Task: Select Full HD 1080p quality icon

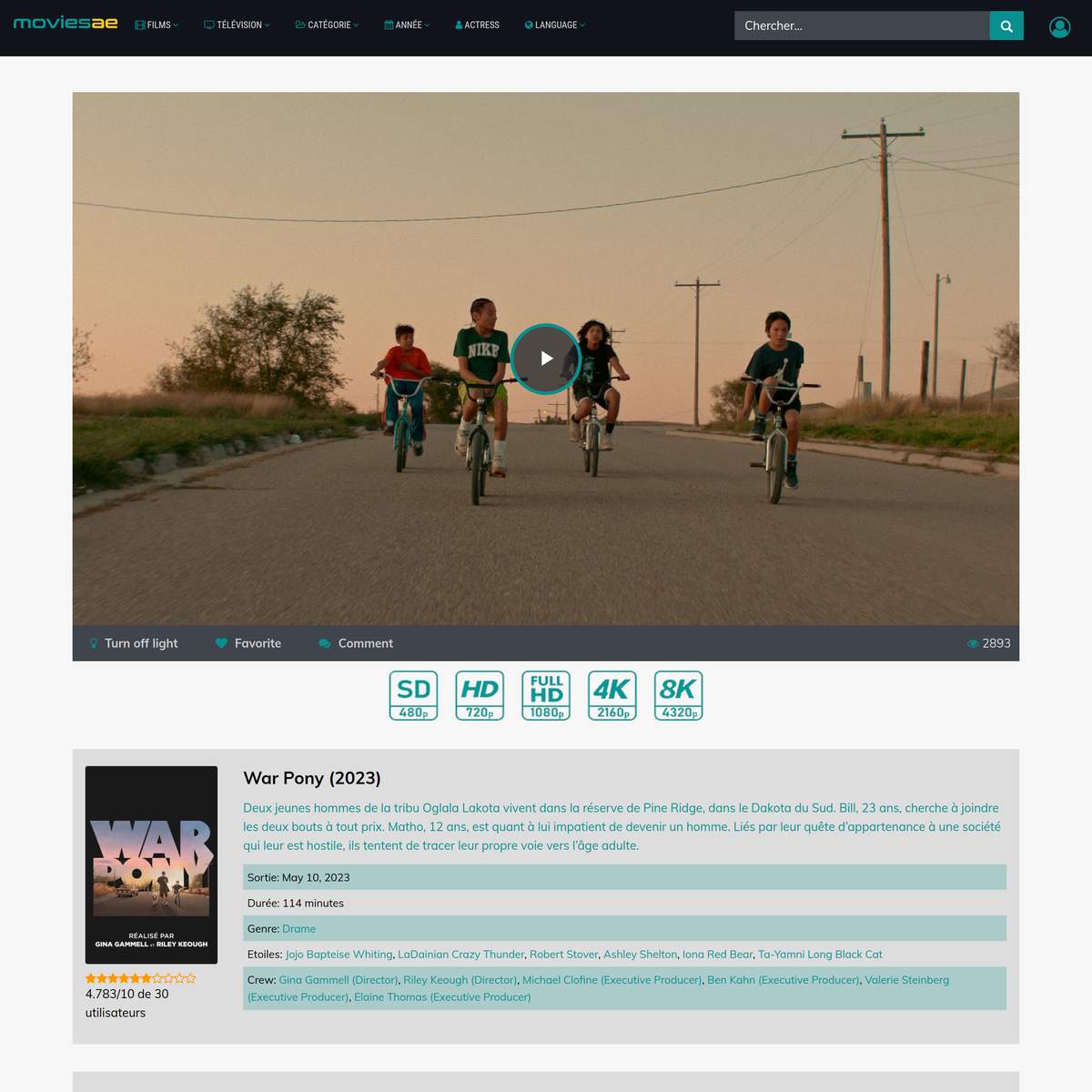Action: (546, 695)
